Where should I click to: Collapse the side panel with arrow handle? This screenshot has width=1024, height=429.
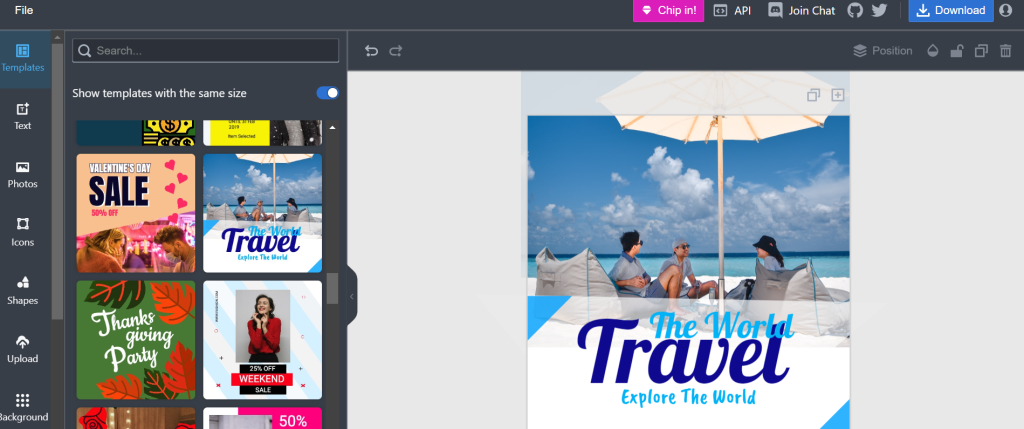click(352, 296)
